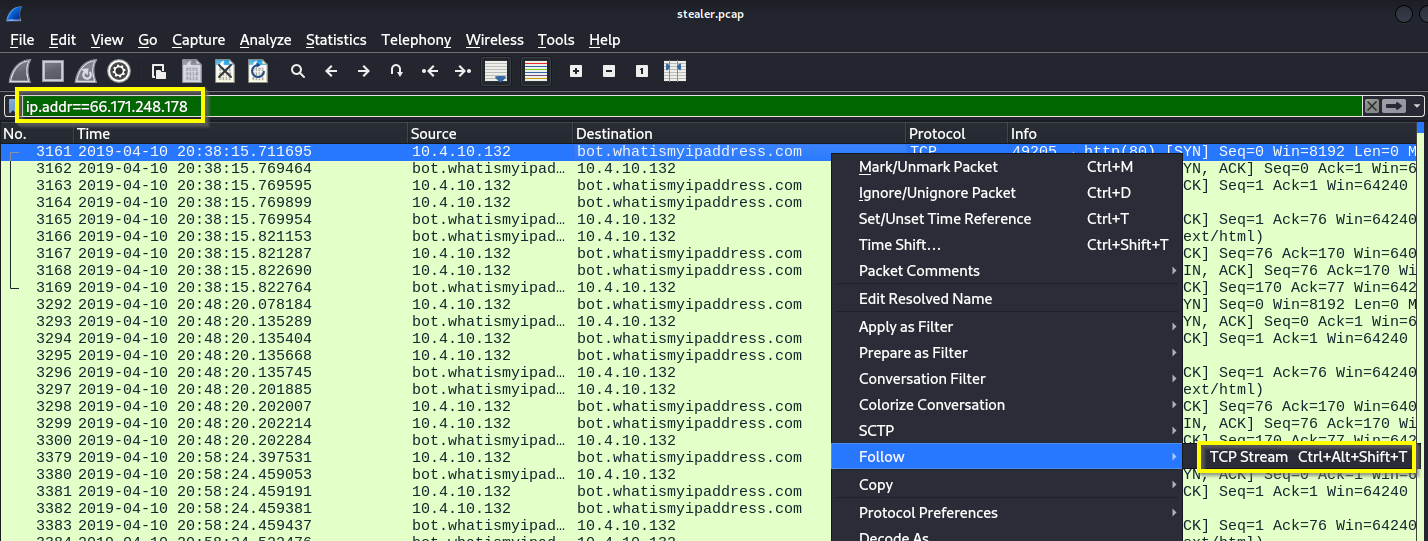Start capture with the shark fin icon
The width and height of the screenshot is (1428, 541).
(x=21, y=71)
